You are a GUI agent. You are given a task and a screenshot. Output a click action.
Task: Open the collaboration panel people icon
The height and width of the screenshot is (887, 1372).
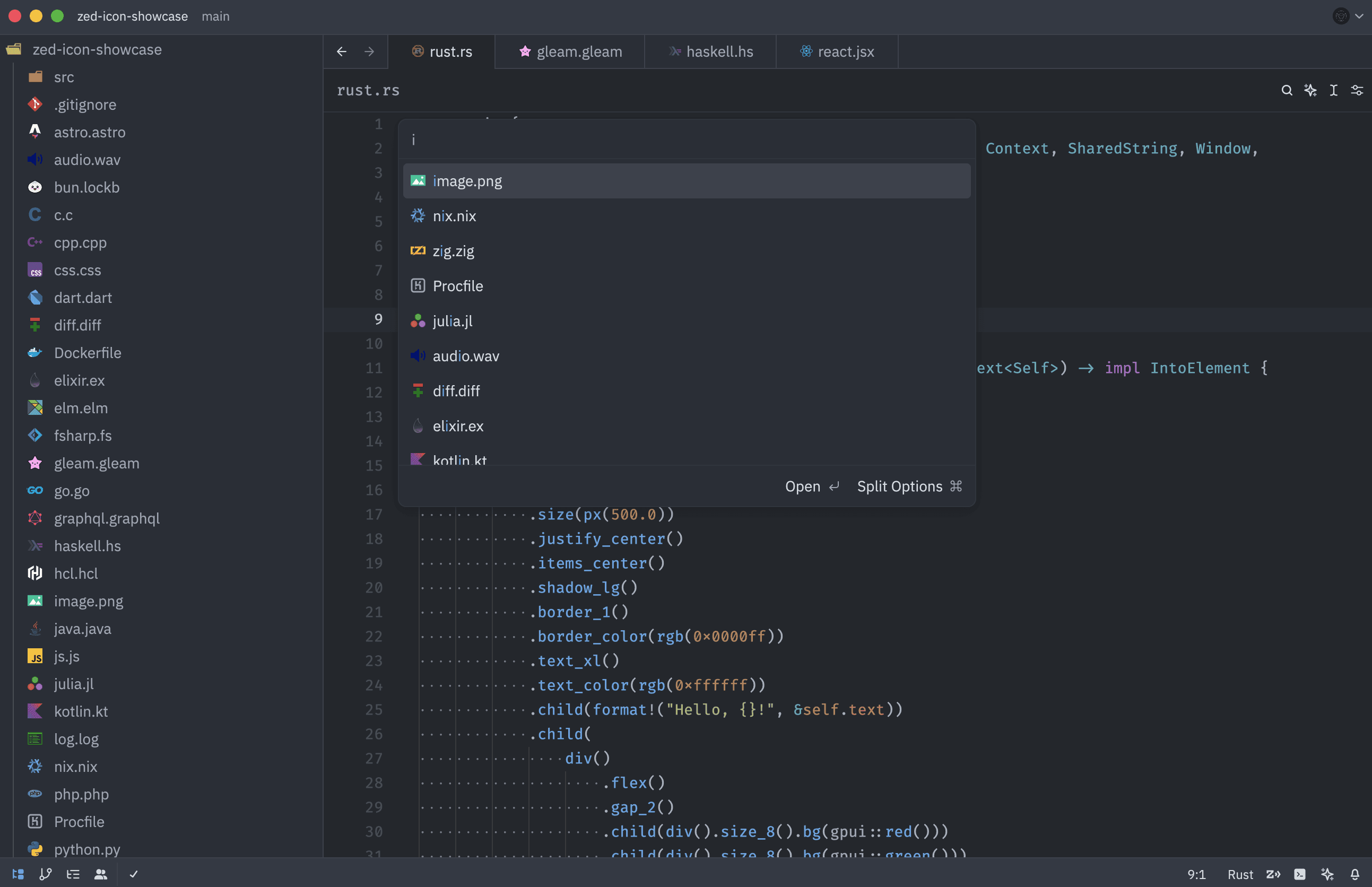[101, 874]
